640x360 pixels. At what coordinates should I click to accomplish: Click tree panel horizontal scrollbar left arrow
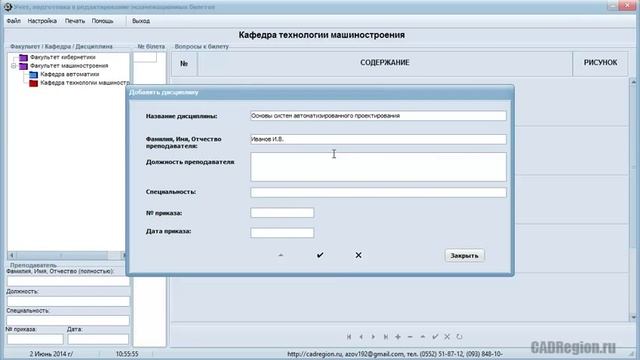(x=12, y=256)
